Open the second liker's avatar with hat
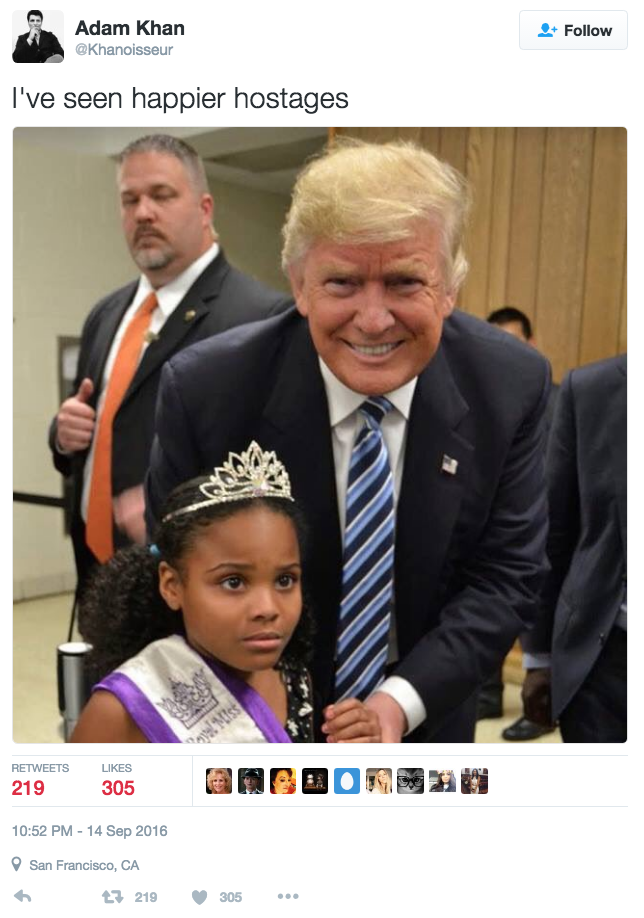 (x=251, y=781)
